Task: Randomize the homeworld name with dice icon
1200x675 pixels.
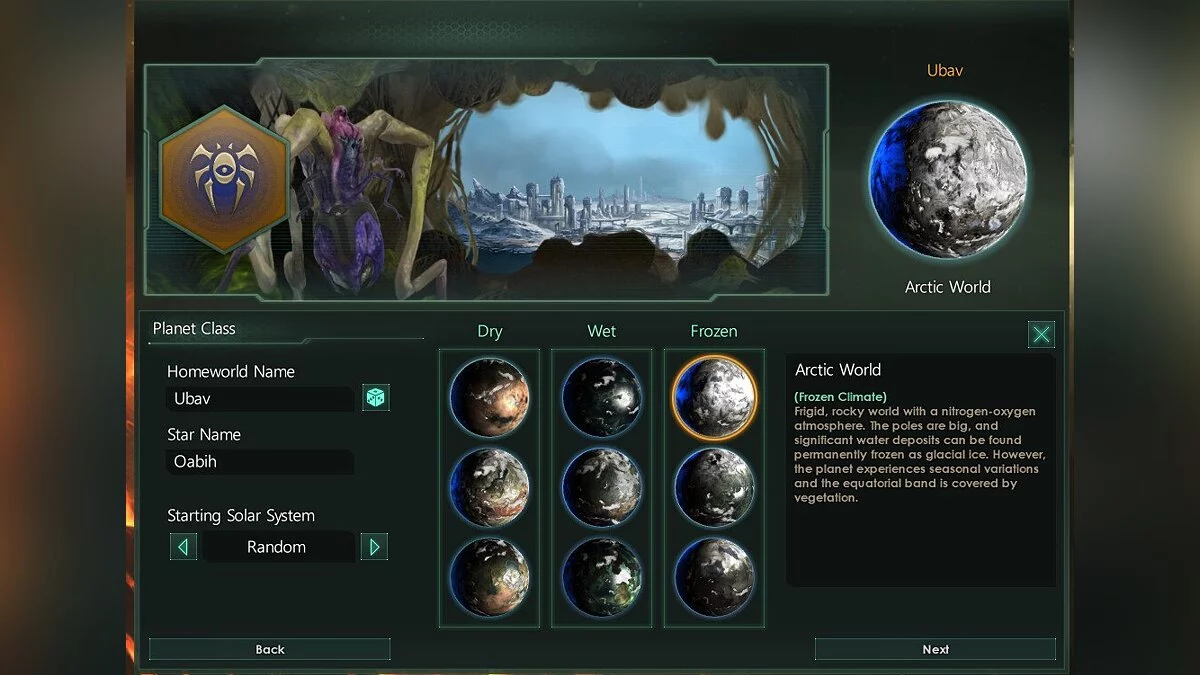Action: (x=375, y=398)
